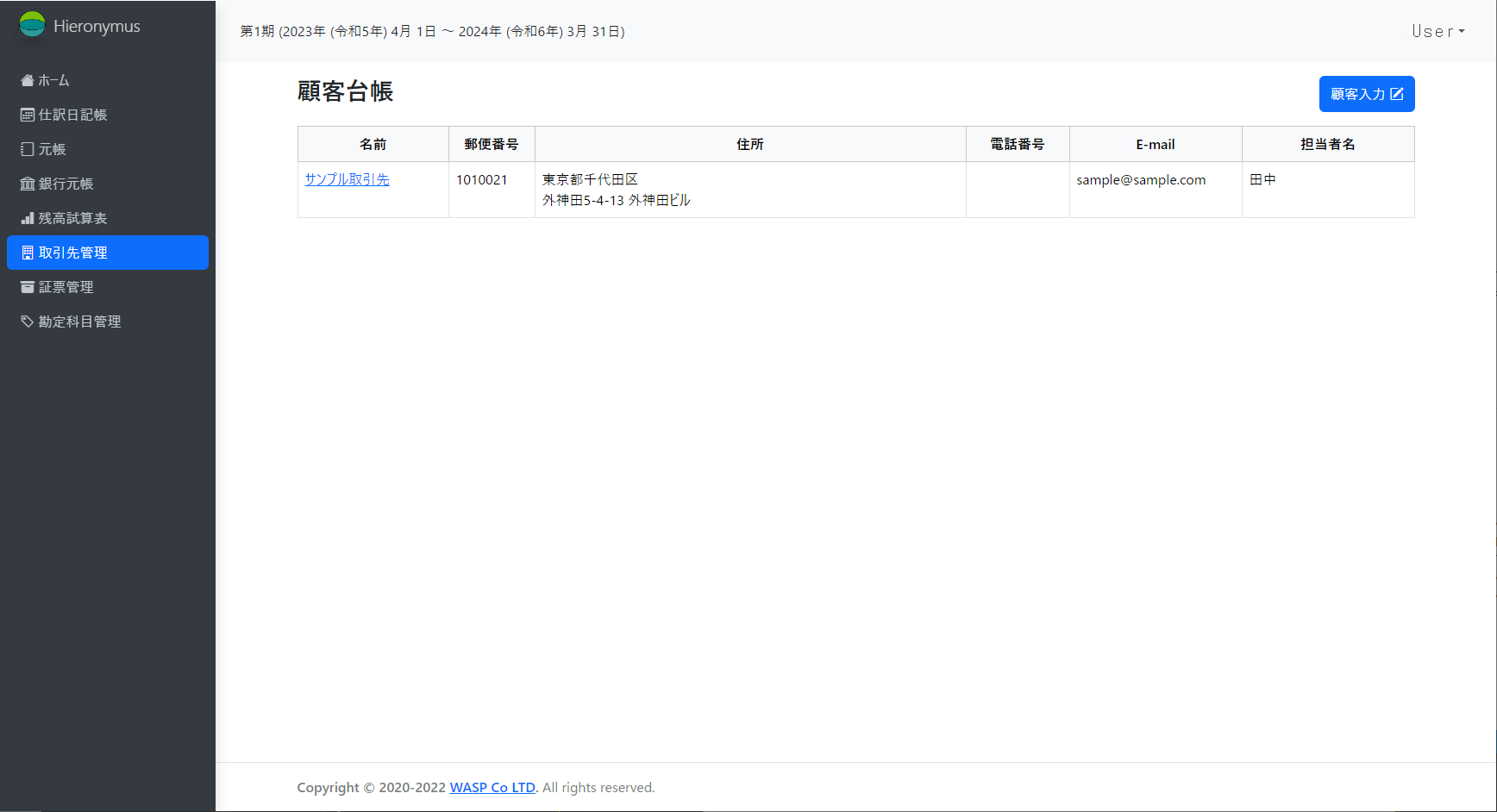
Task: Click the contact name 田中 cell
Action: point(1328,190)
